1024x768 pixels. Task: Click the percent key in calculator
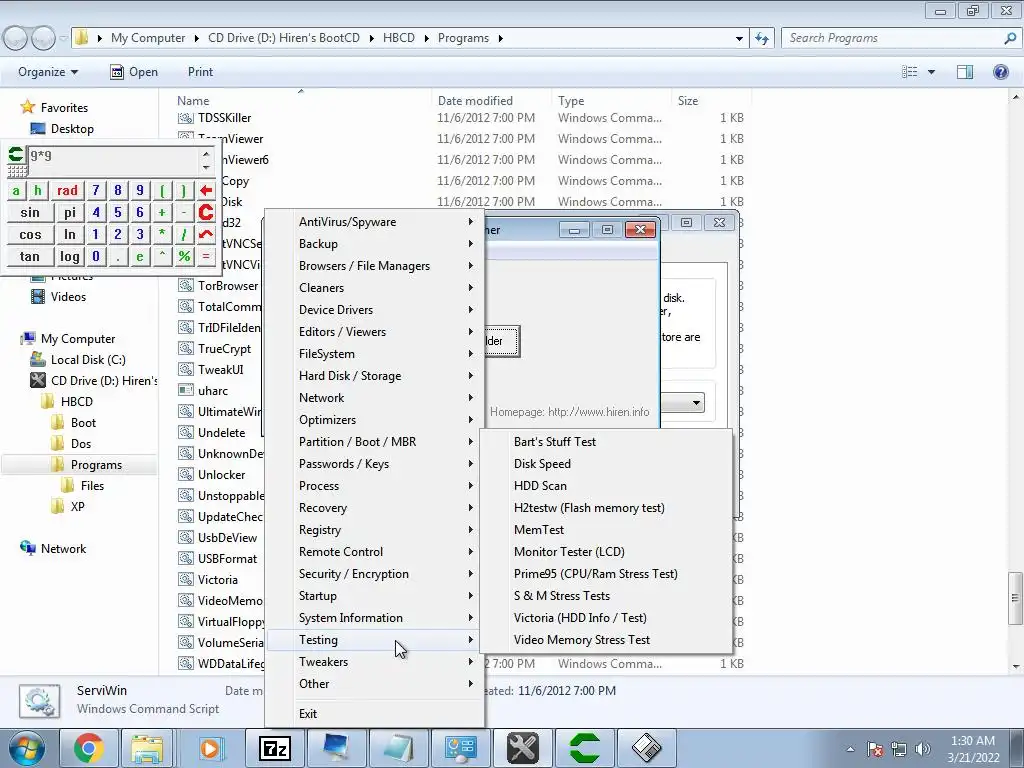click(x=184, y=257)
